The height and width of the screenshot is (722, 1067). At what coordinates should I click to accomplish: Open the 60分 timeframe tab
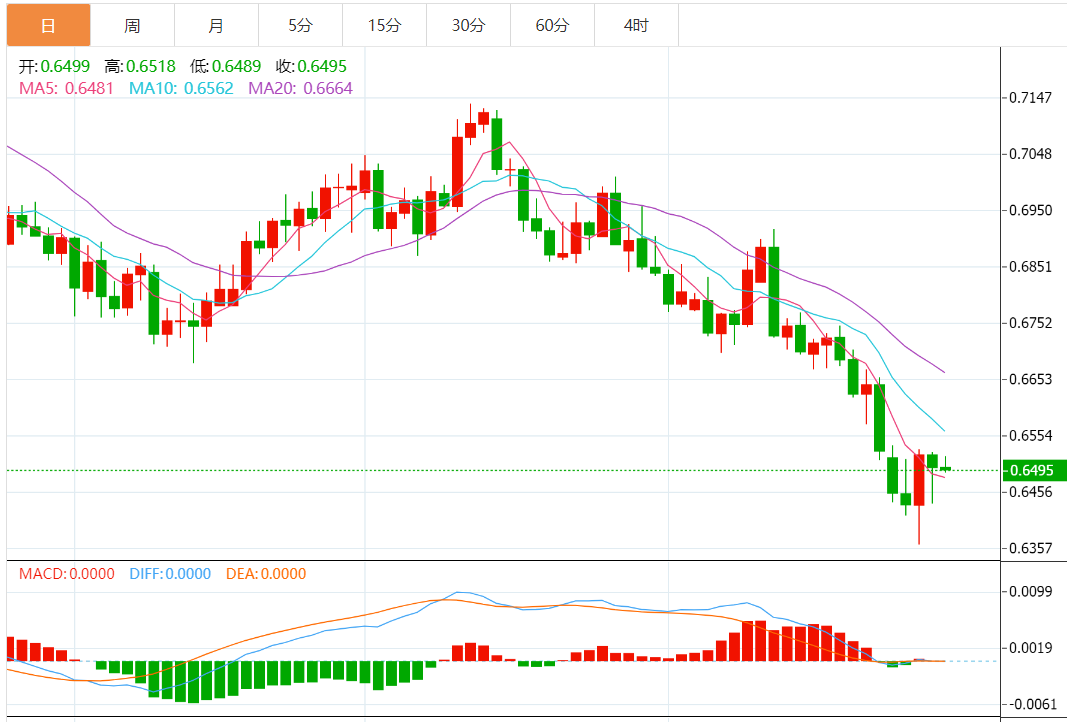pos(552,26)
